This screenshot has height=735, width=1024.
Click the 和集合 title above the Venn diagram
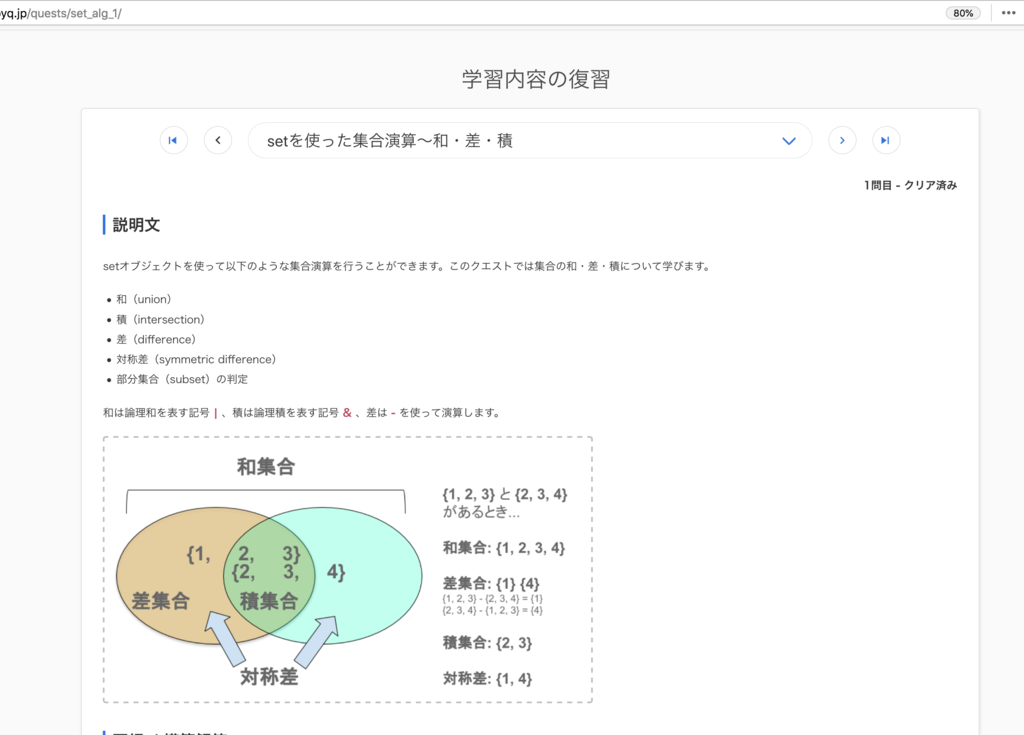266,466
